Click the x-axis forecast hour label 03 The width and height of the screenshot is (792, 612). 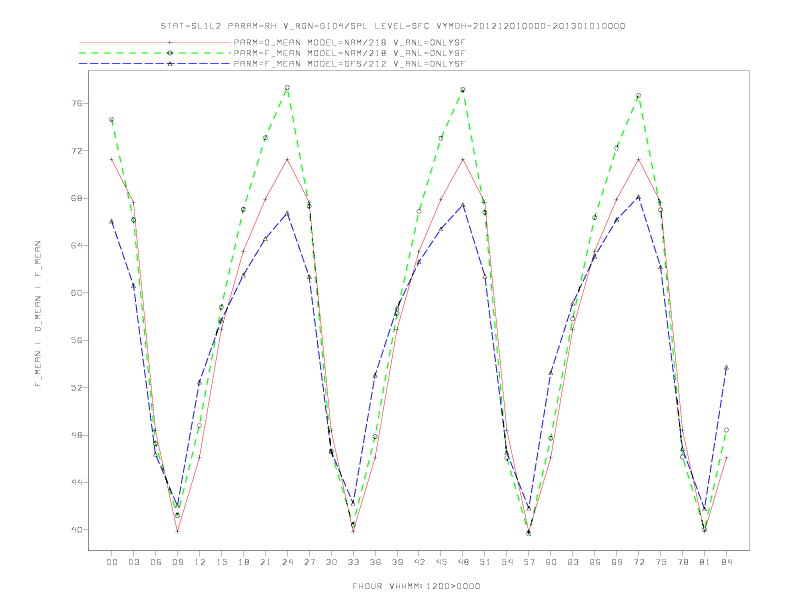[133, 562]
